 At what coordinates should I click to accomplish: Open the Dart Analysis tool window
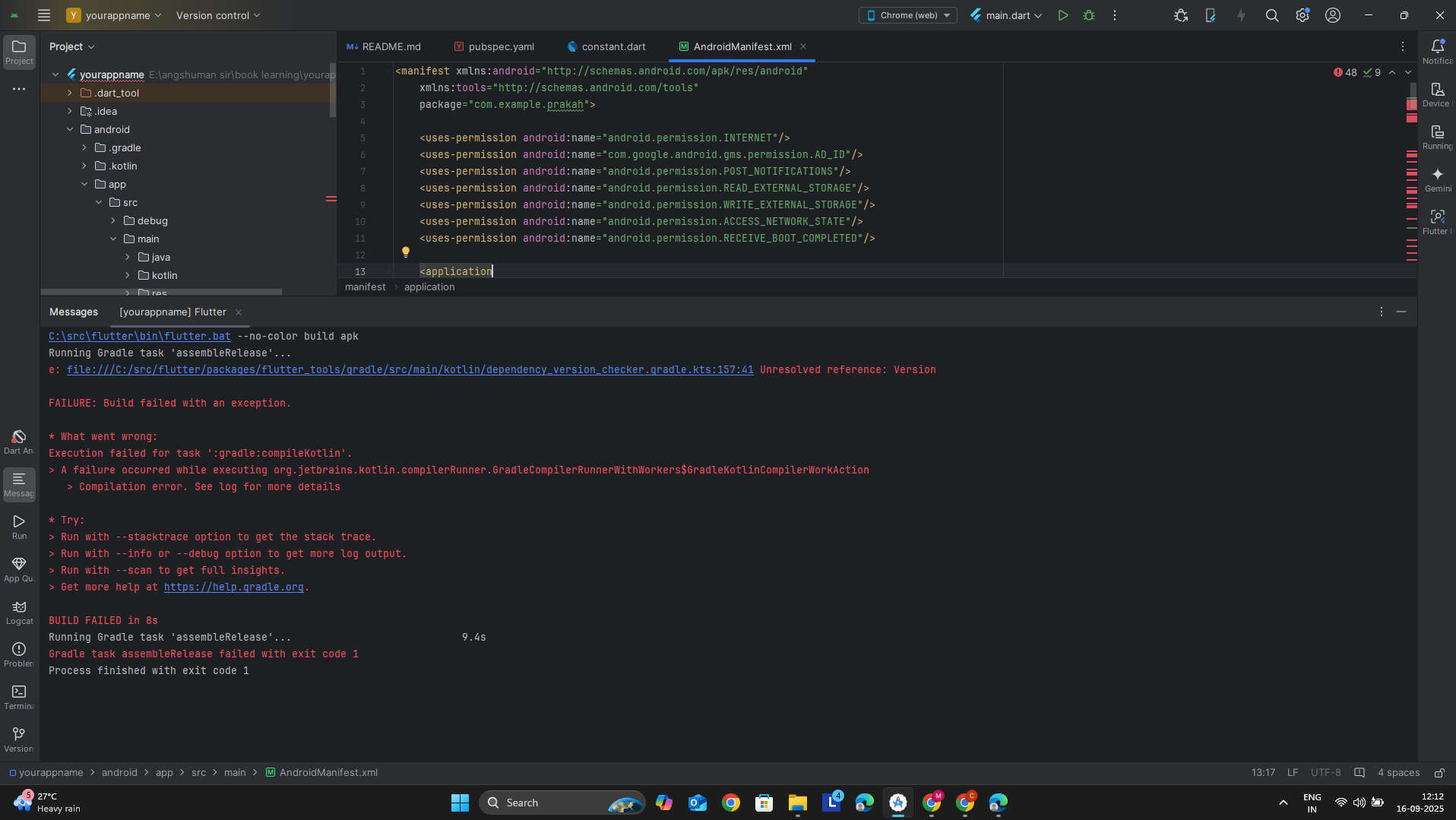[x=19, y=441]
